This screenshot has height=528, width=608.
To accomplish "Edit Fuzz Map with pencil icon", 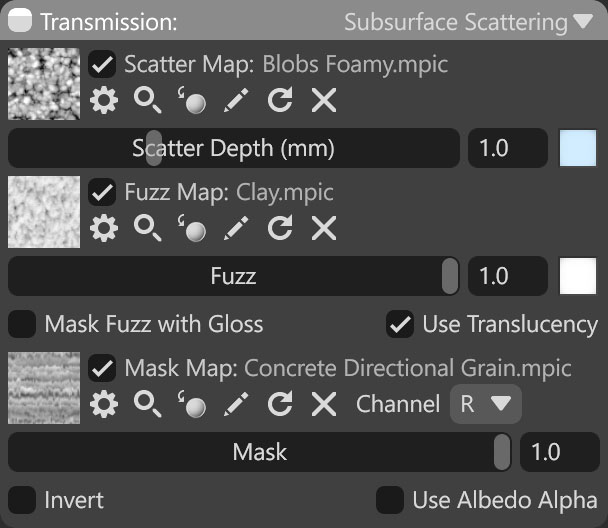I will tap(236, 228).
